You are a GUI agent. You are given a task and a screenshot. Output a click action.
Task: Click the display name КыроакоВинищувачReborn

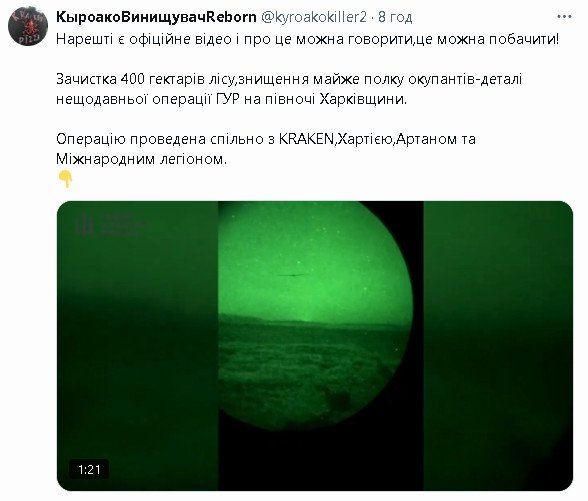156,17
